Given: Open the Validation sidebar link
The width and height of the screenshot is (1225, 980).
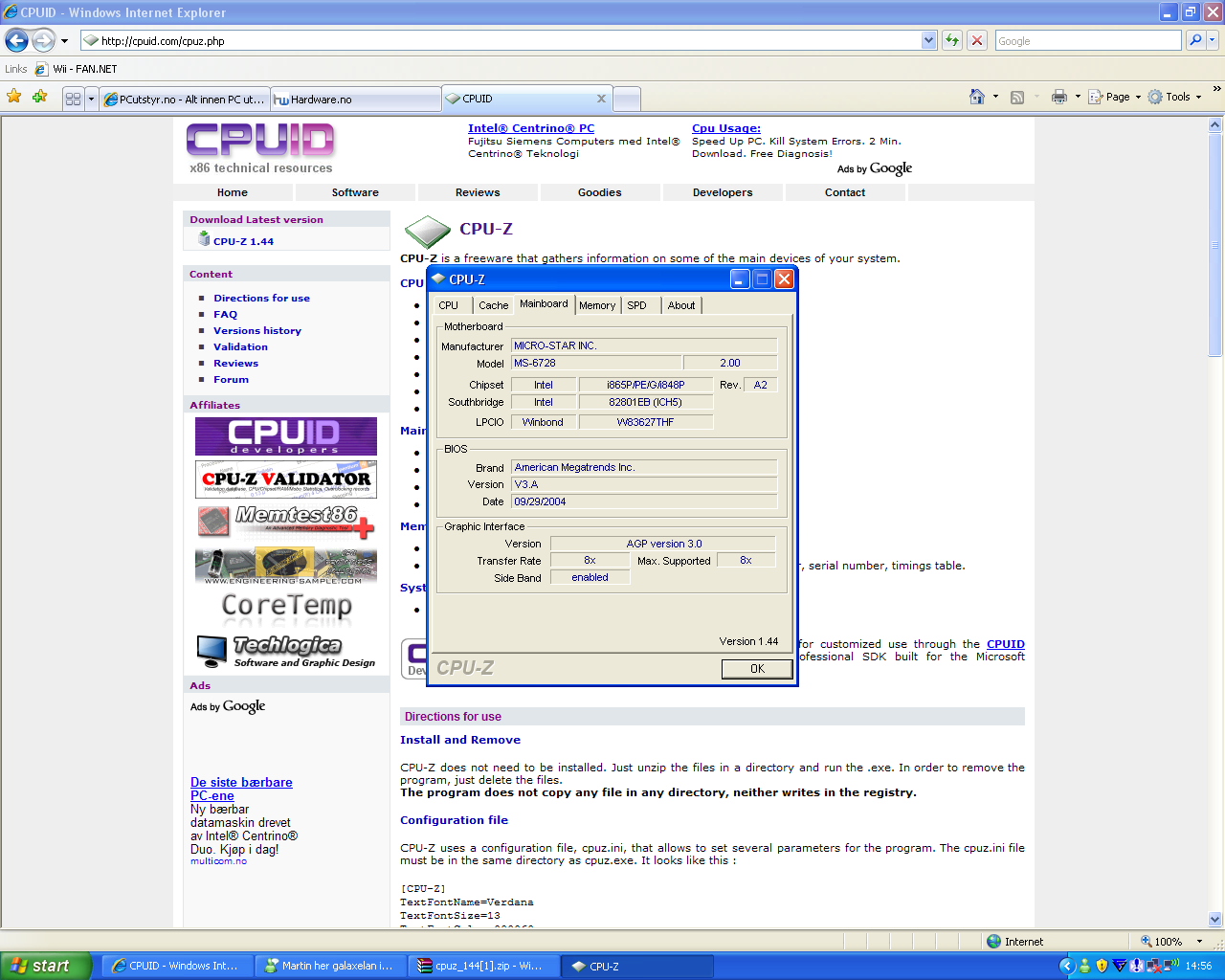Looking at the screenshot, I should coord(240,346).
